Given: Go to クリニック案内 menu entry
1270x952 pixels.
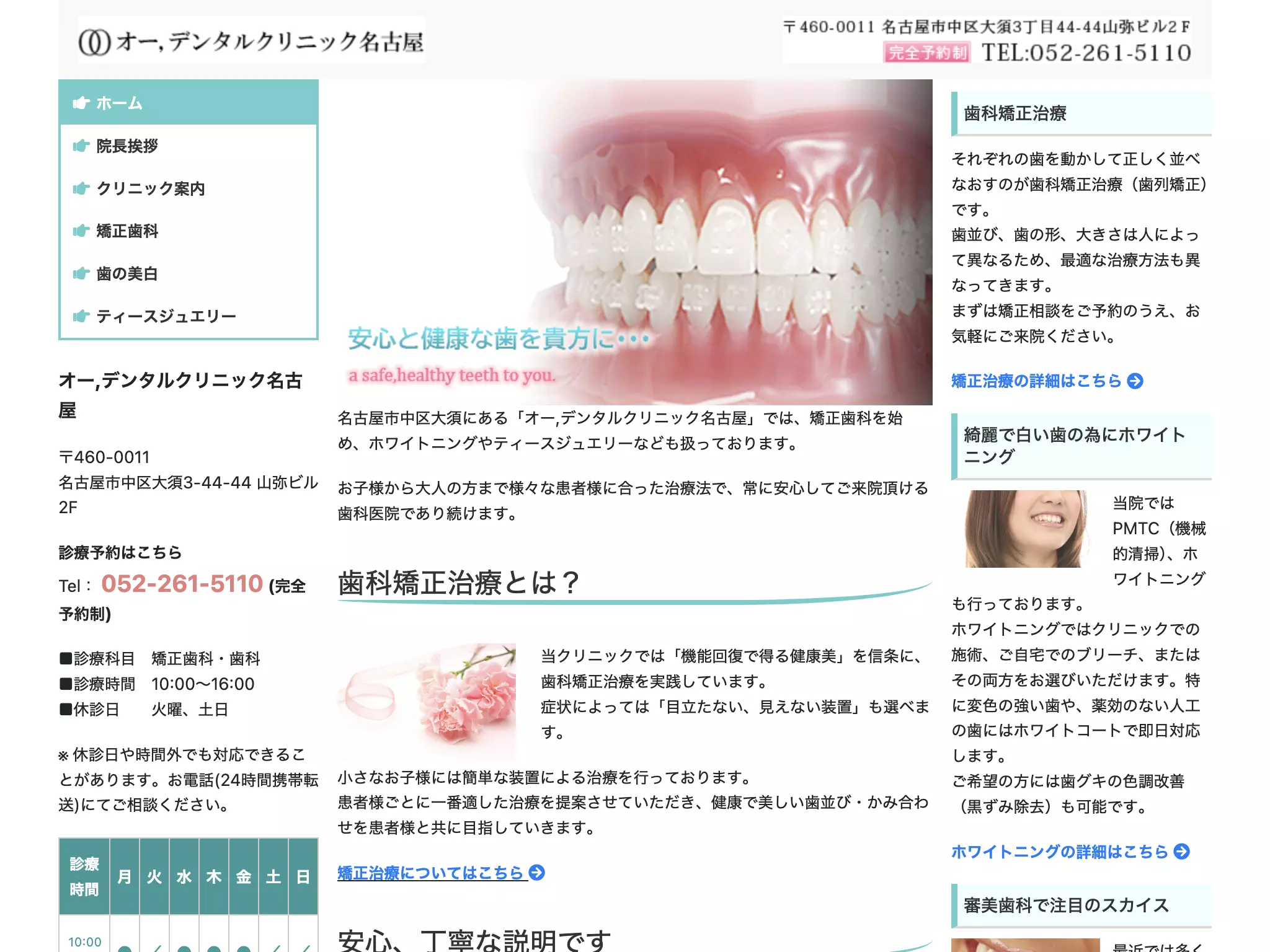Looking at the screenshot, I should 189,188.
